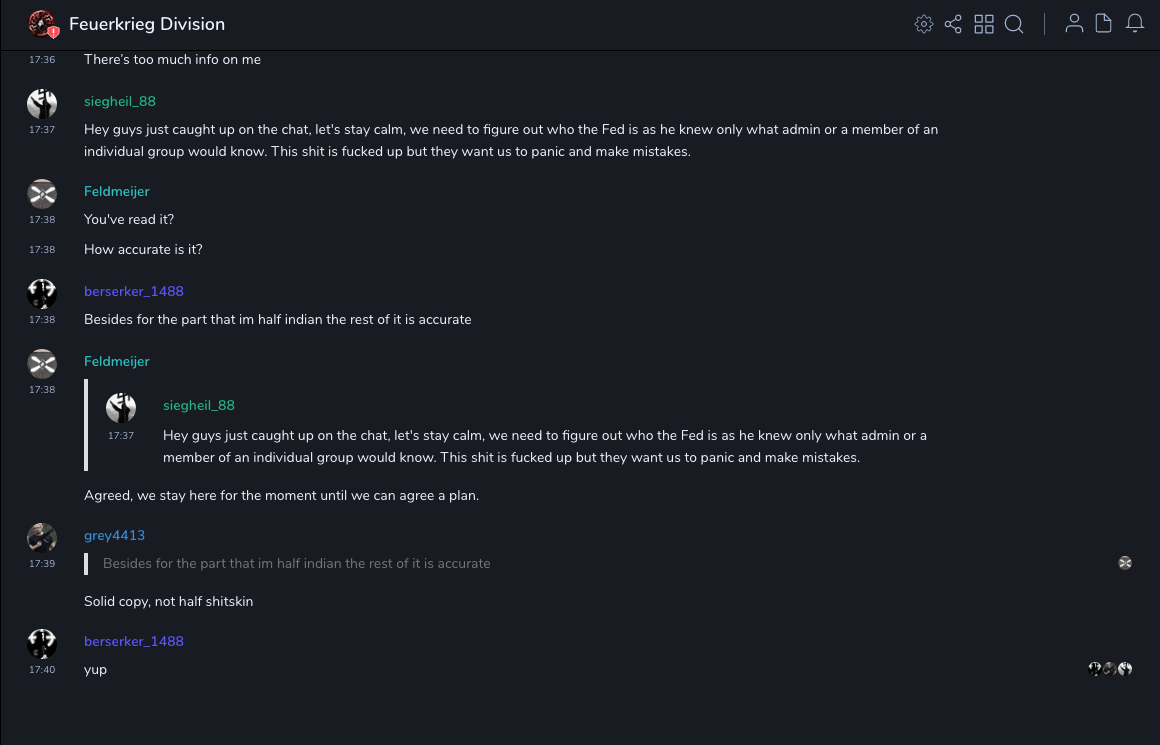This screenshot has height=745, width=1160.
Task: Click the files document icon in header
Action: [1104, 24]
